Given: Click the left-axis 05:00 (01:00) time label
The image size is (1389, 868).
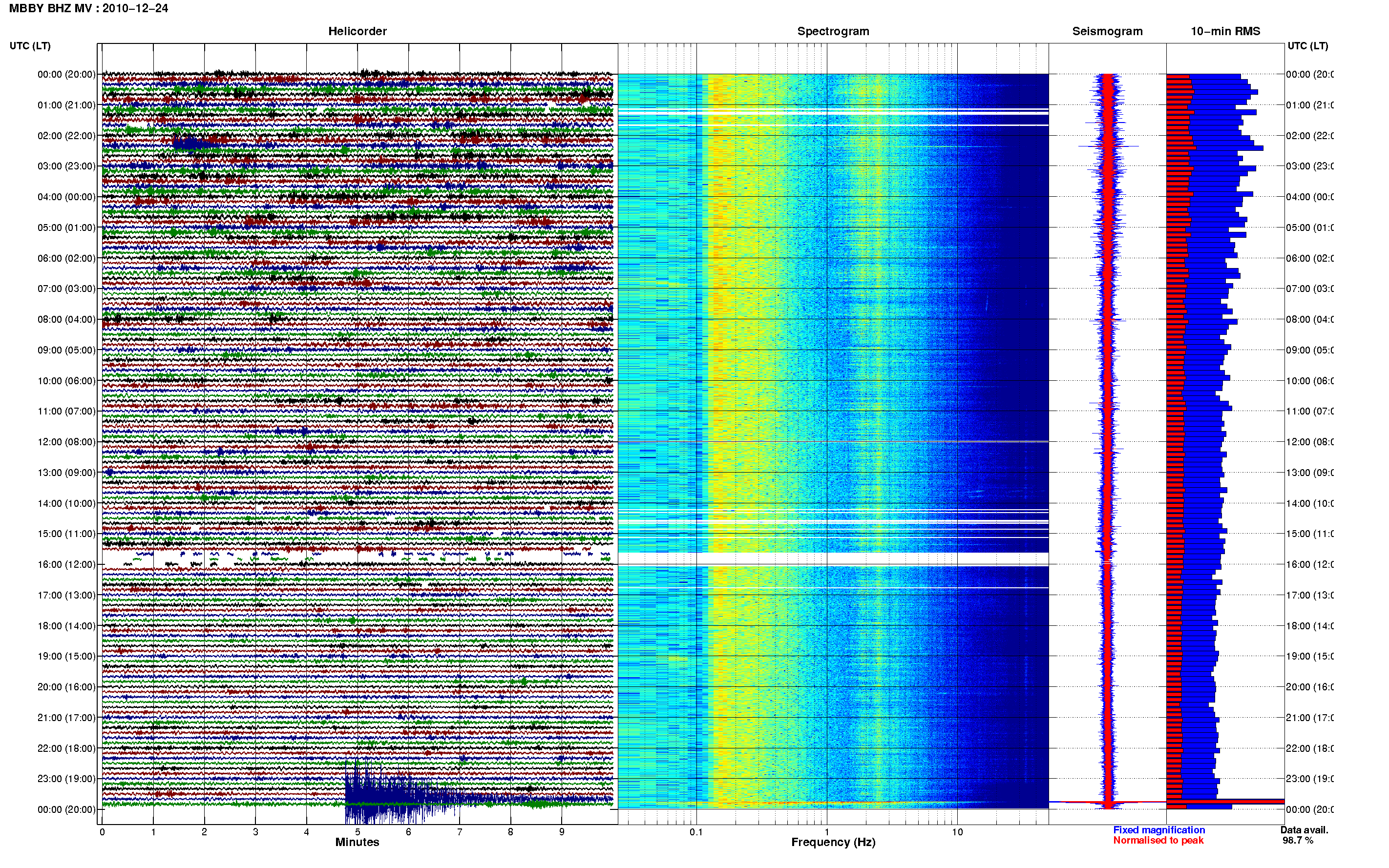Looking at the screenshot, I should tap(66, 227).
